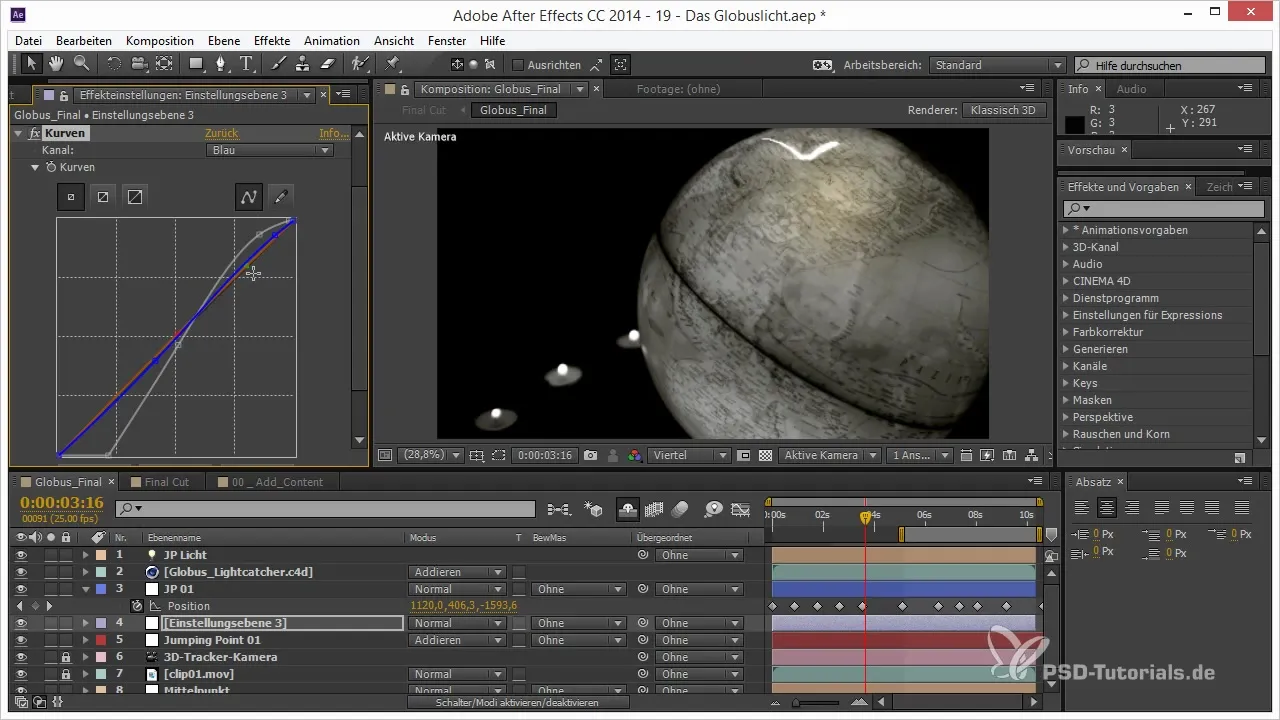Expand the Farbkorrektur effects category
Viewport: 1280px width, 720px height.
point(1065,332)
